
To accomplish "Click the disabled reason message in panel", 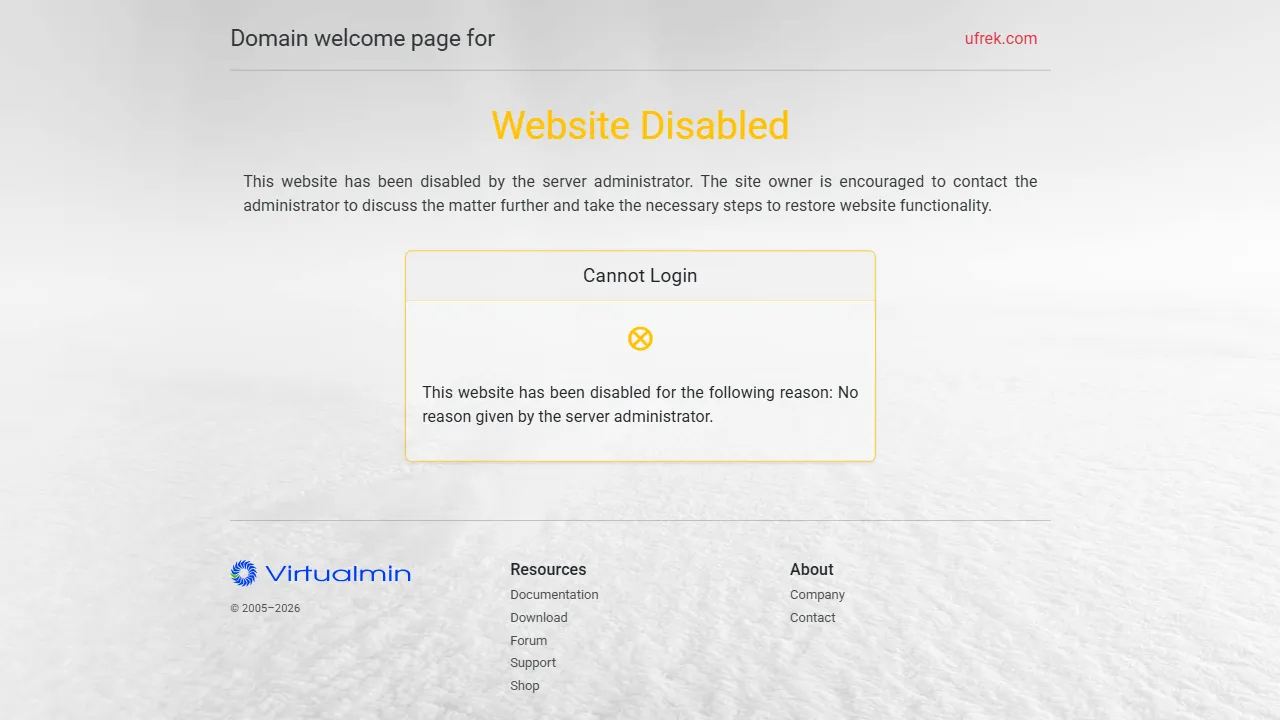I will pos(640,405).
